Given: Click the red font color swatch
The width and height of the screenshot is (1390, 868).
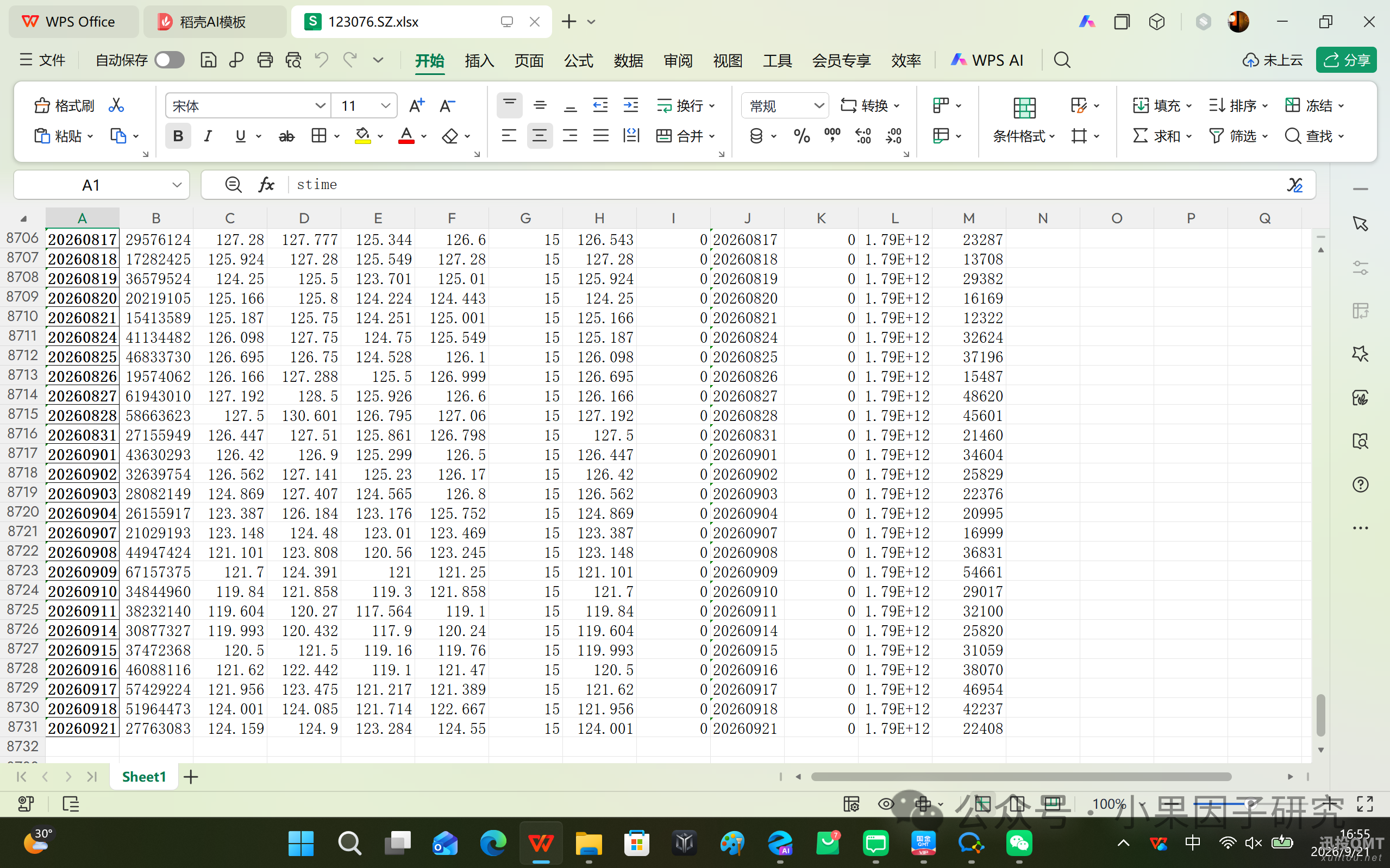Looking at the screenshot, I should click(406, 136).
